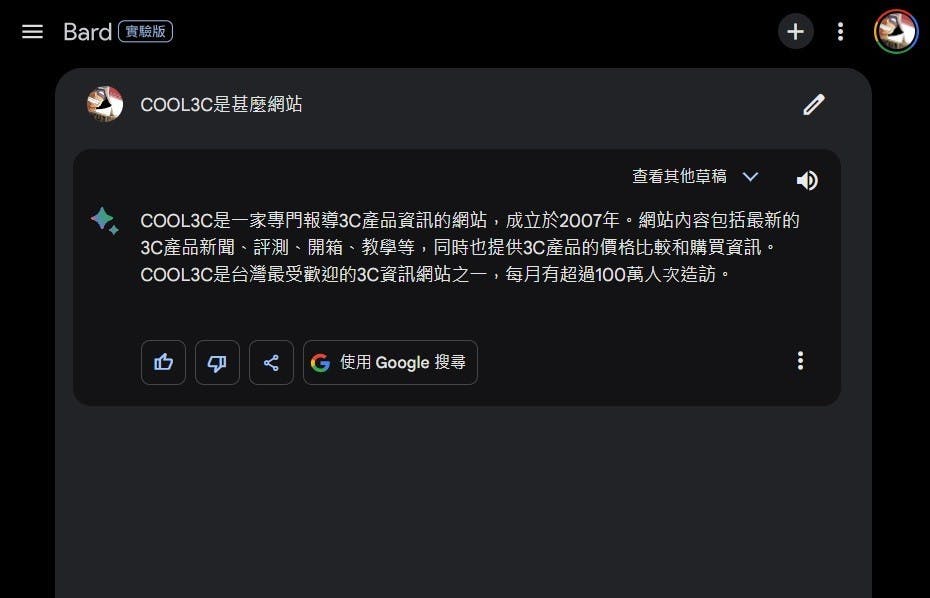Click the prompt text COOL3C是甚麼網站

(x=221, y=104)
